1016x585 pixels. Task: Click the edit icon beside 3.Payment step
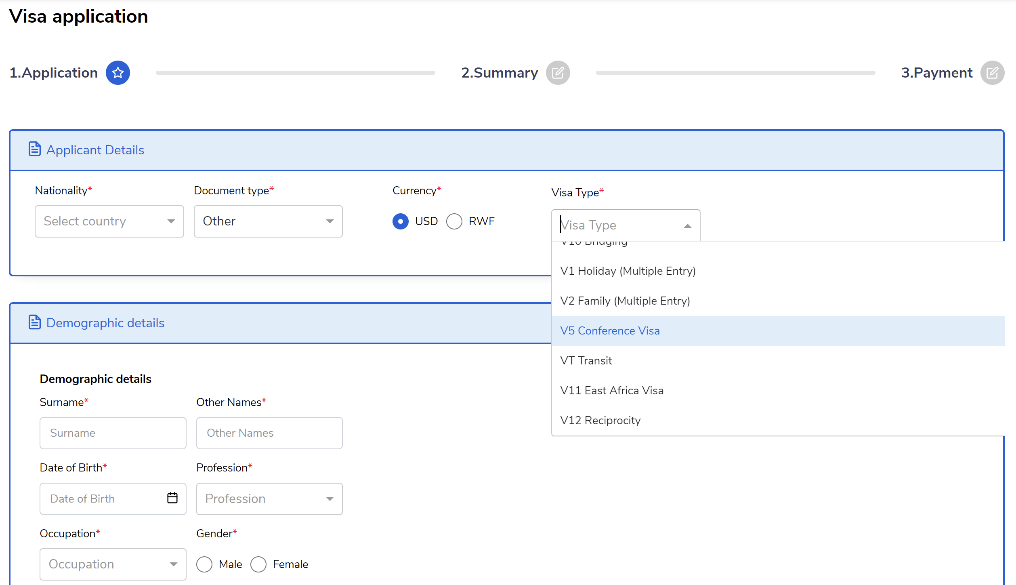tap(992, 73)
